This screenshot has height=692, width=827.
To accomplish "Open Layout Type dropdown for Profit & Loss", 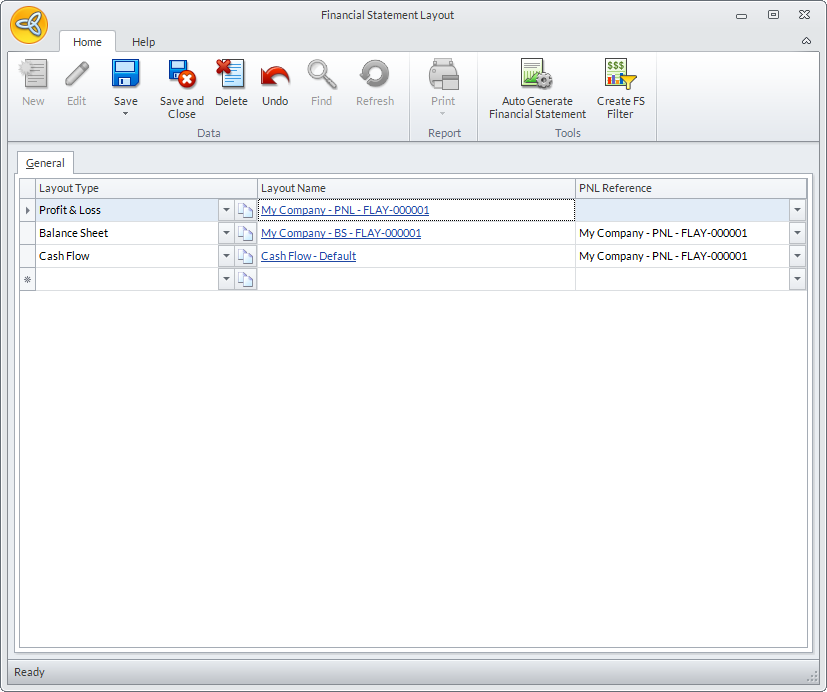I will [x=226, y=210].
